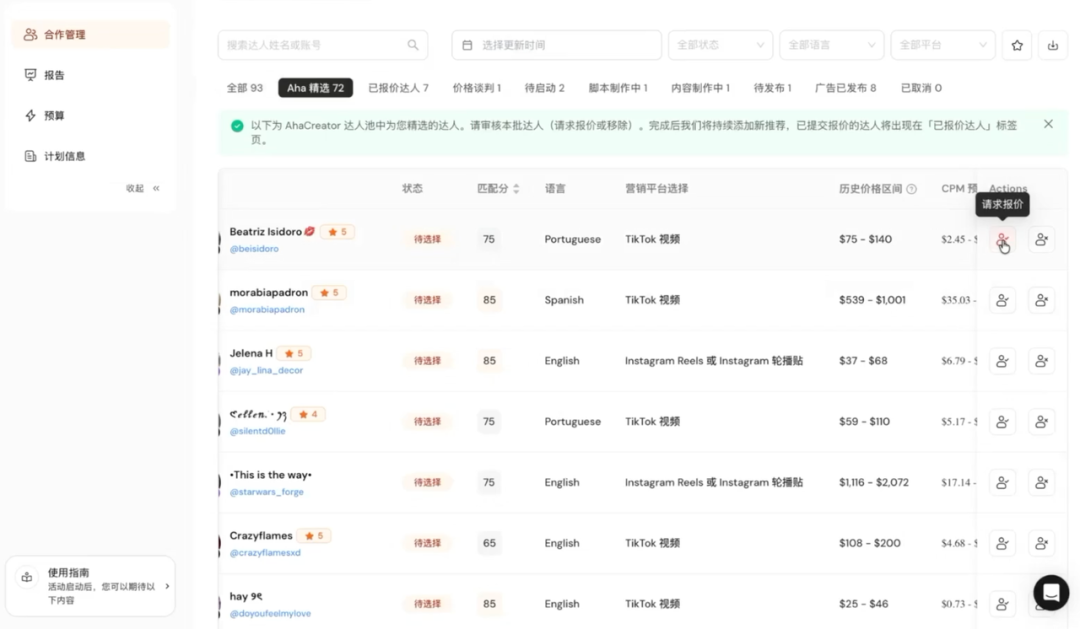Click the 4-star badge on @silentd0llie row
The height and width of the screenshot is (629, 1080).
coord(308,414)
